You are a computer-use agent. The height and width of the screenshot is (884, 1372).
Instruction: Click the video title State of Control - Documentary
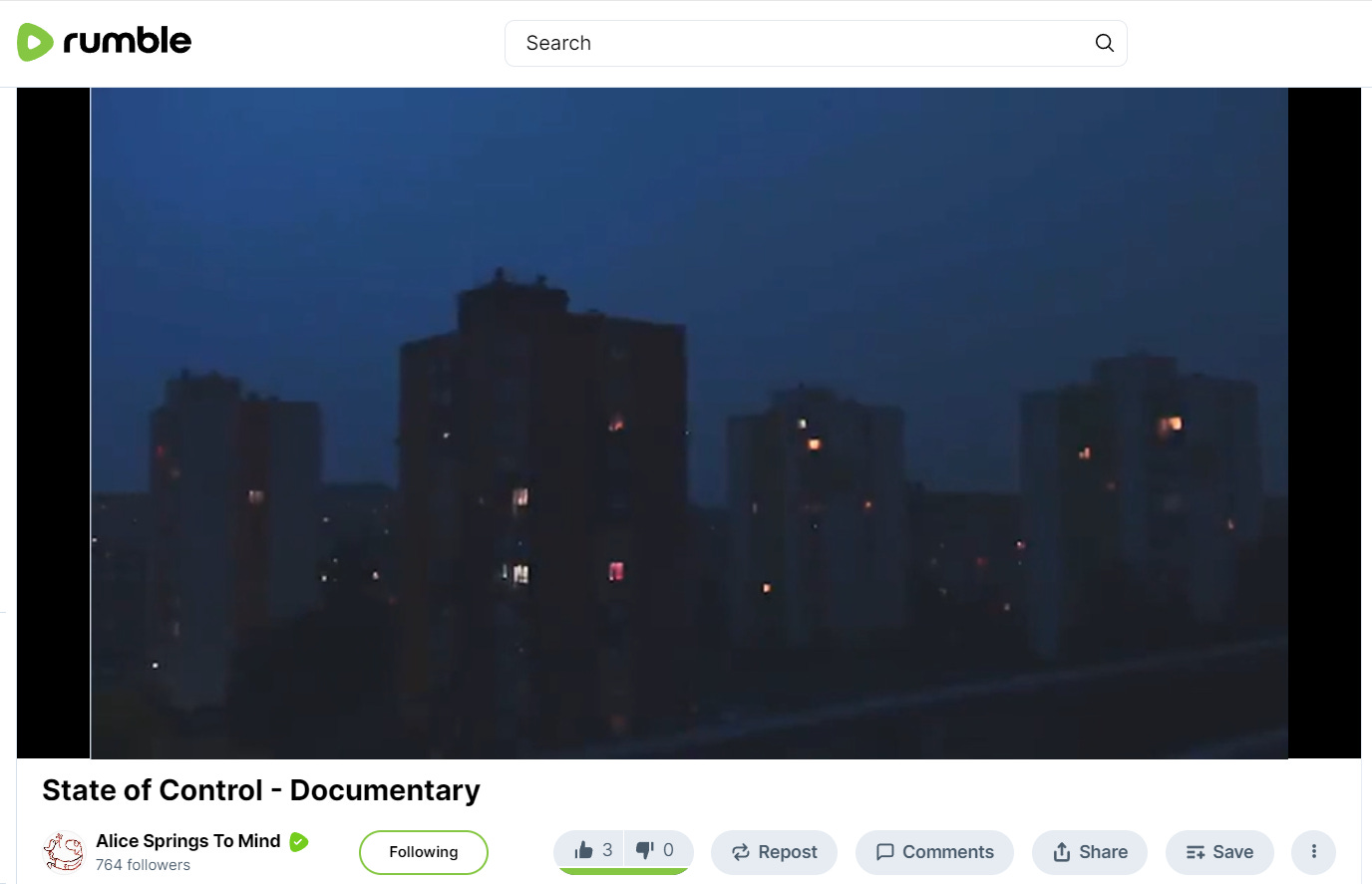click(x=261, y=790)
